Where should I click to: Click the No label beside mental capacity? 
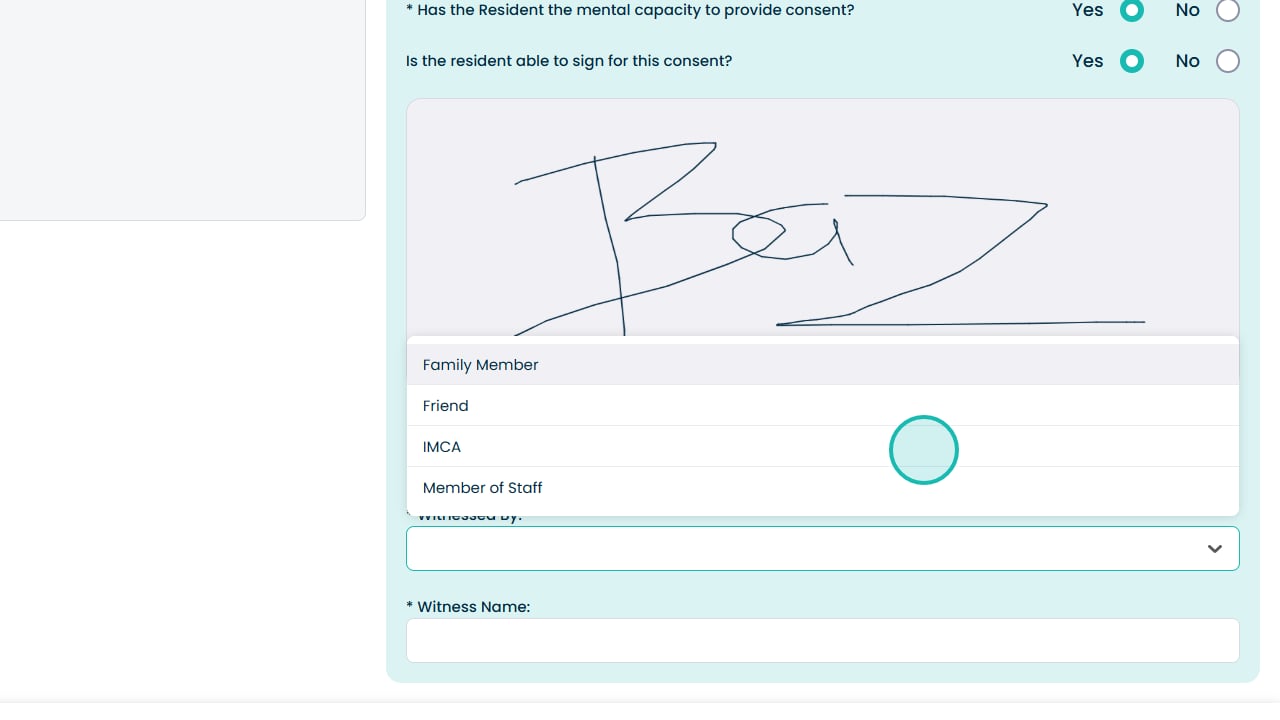point(1187,10)
